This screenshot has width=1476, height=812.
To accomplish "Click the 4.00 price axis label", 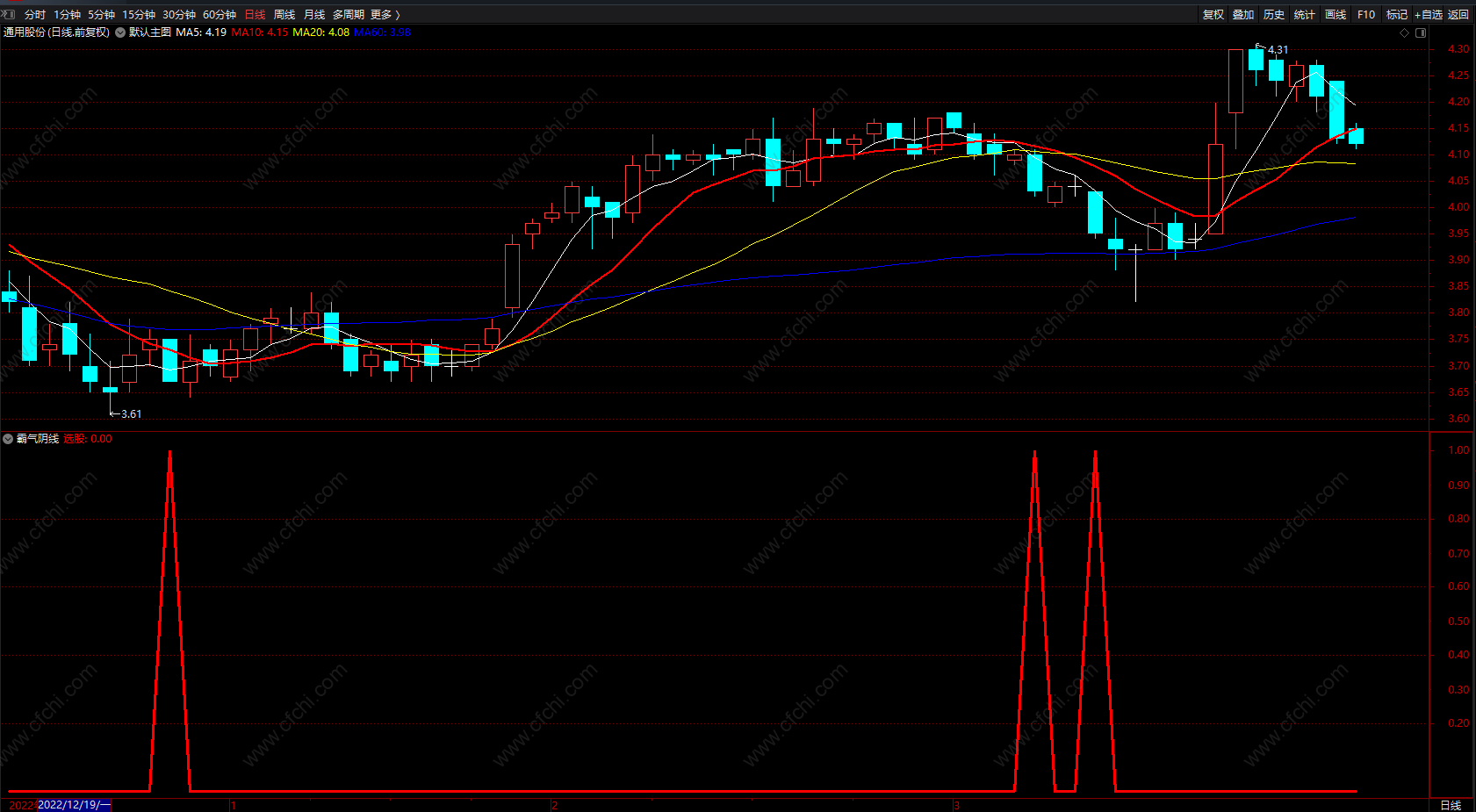I will tap(1458, 207).
